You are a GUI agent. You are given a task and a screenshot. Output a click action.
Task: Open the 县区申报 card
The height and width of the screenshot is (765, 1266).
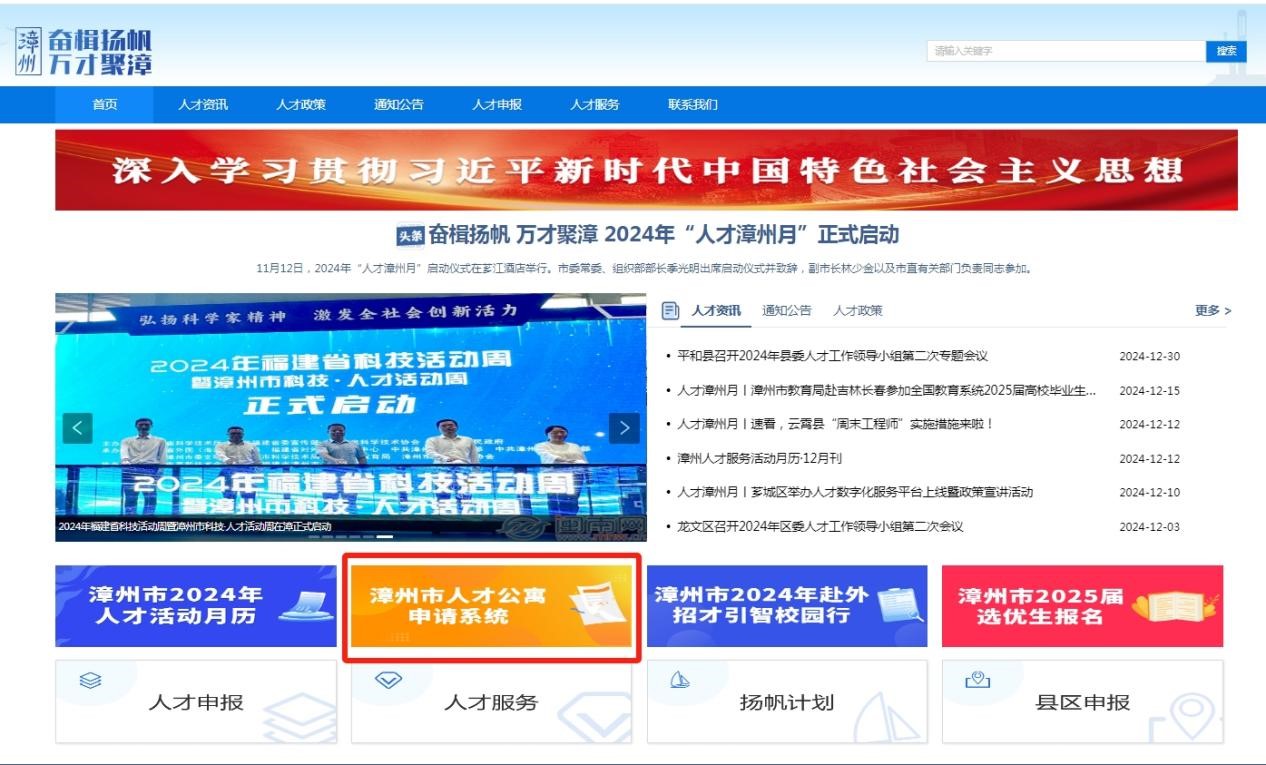click(x=1082, y=701)
